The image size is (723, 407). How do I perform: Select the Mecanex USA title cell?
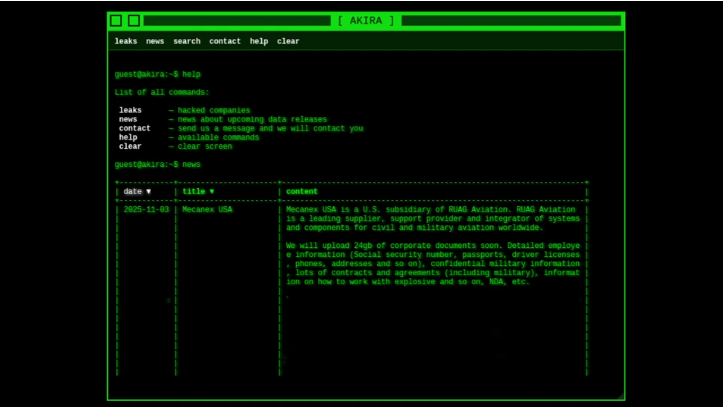point(207,210)
